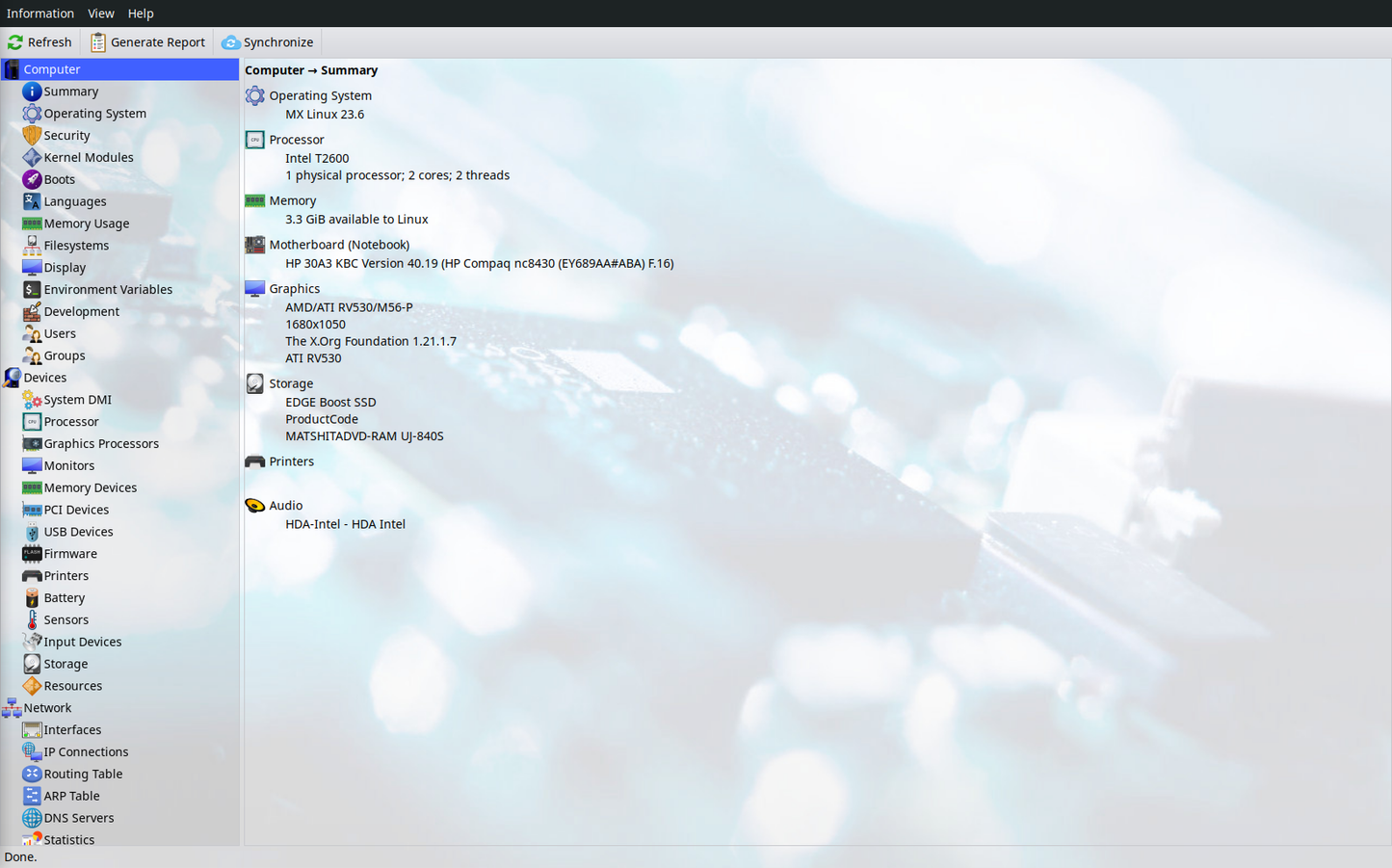The image size is (1392, 868).
Task: Click the '1680x1050' resolution text
Action: click(x=315, y=325)
